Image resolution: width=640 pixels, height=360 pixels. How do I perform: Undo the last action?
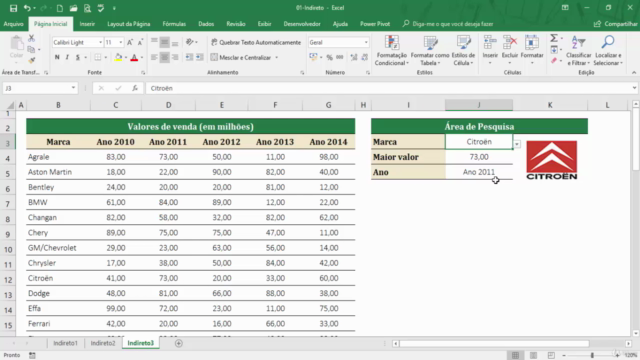point(27,8)
